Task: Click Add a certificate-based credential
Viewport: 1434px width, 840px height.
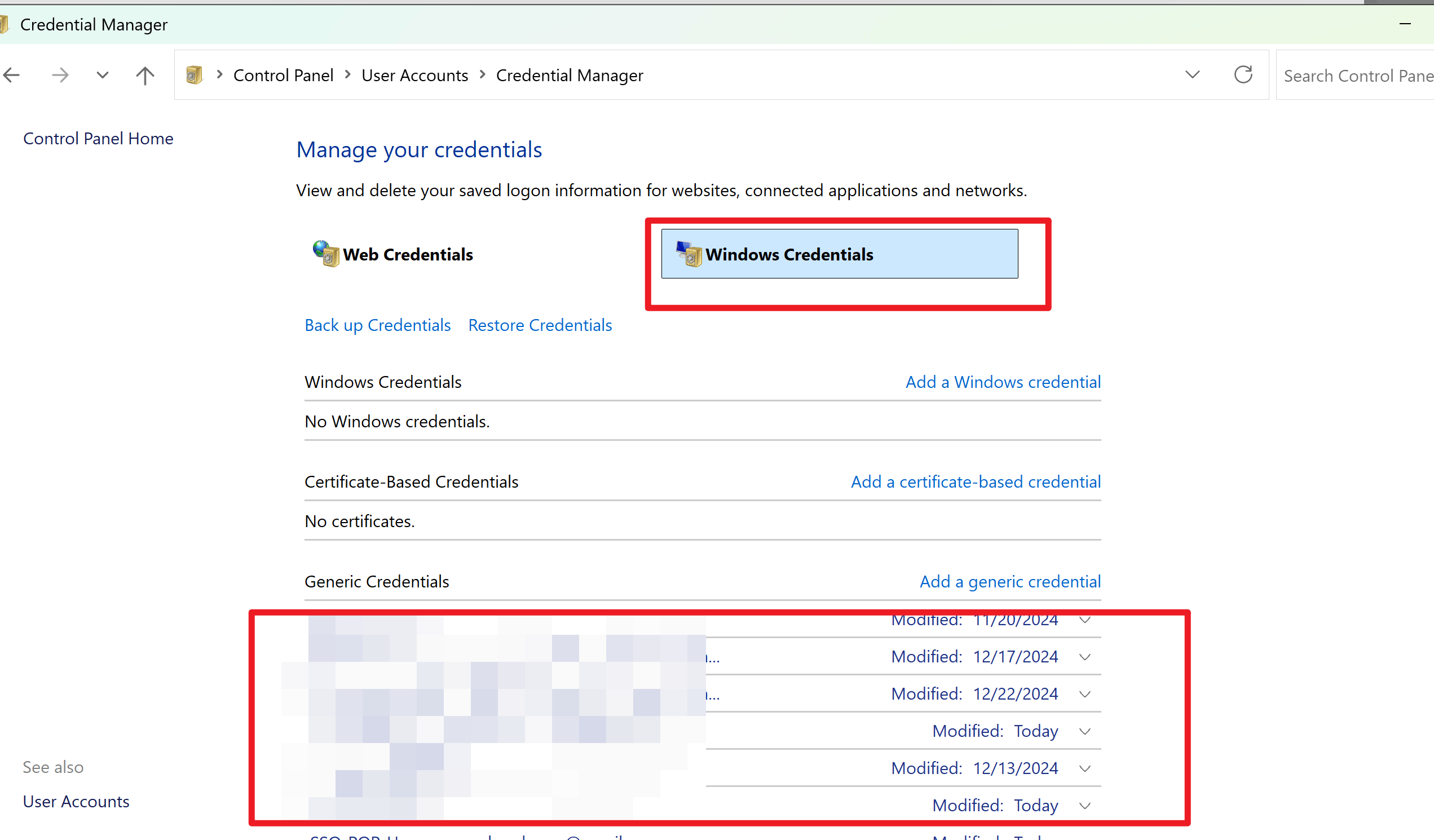Action: pyautogui.click(x=976, y=481)
